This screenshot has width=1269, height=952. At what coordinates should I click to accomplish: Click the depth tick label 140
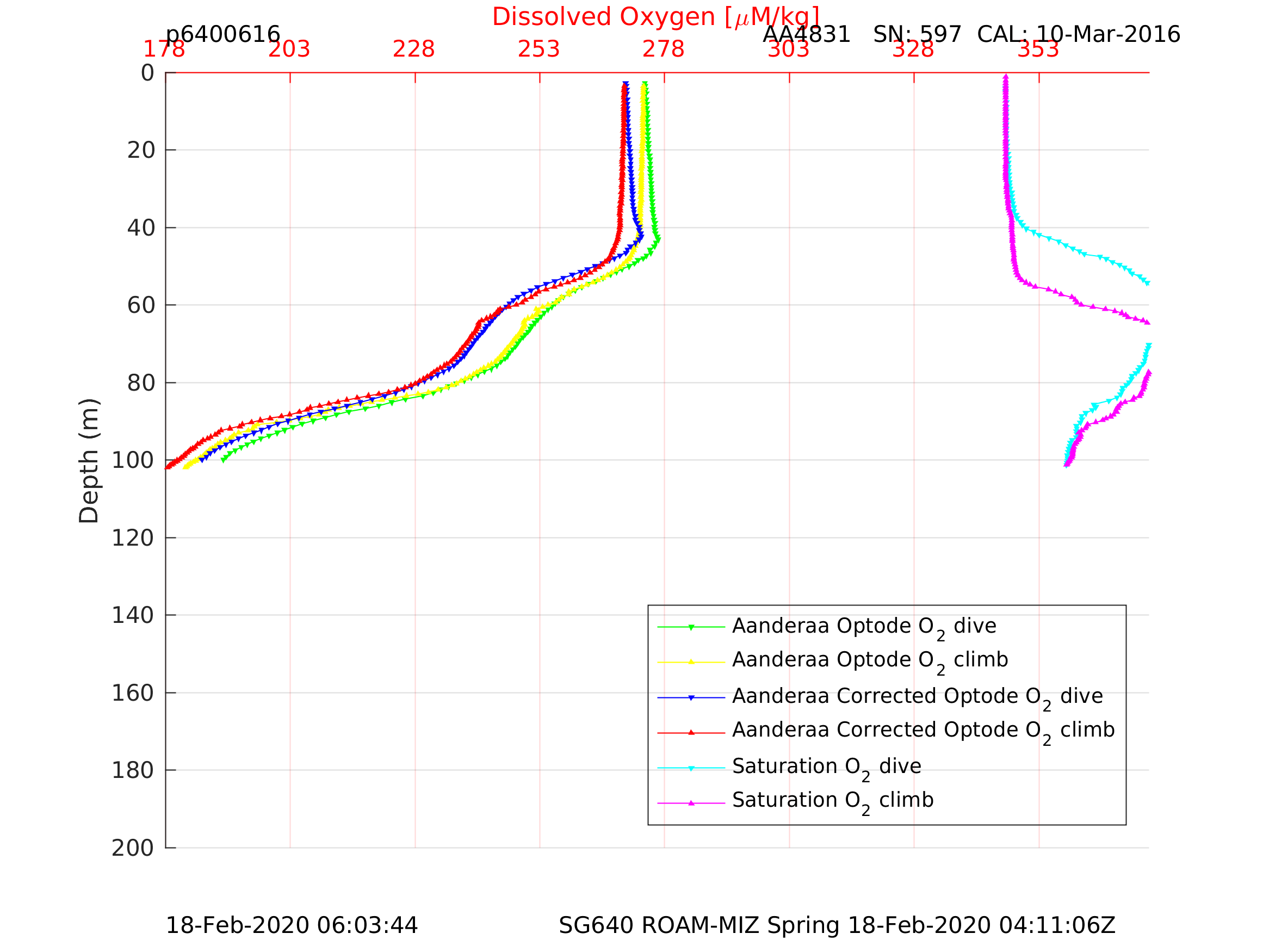click(133, 615)
